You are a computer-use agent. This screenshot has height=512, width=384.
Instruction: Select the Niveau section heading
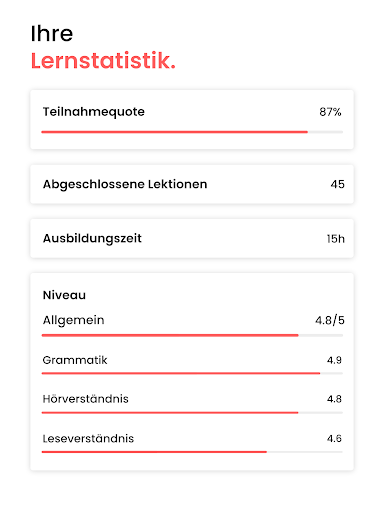pos(64,295)
